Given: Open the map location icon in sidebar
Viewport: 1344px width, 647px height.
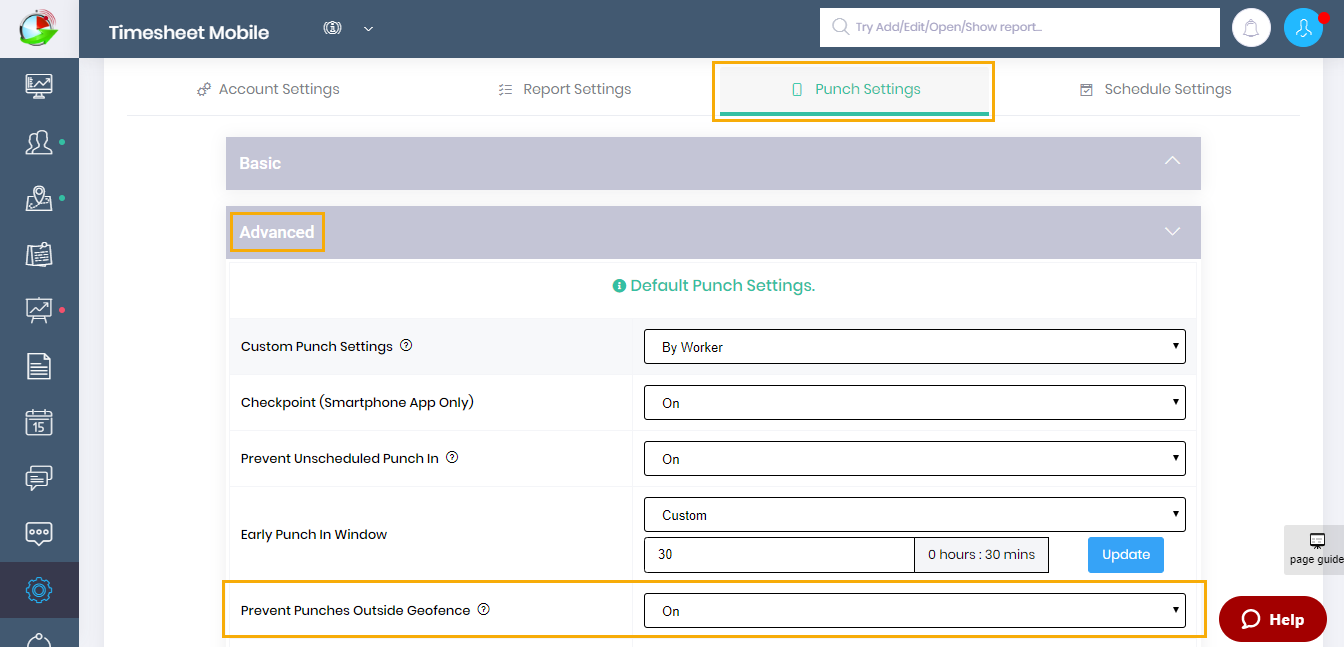Looking at the screenshot, I should [39, 198].
